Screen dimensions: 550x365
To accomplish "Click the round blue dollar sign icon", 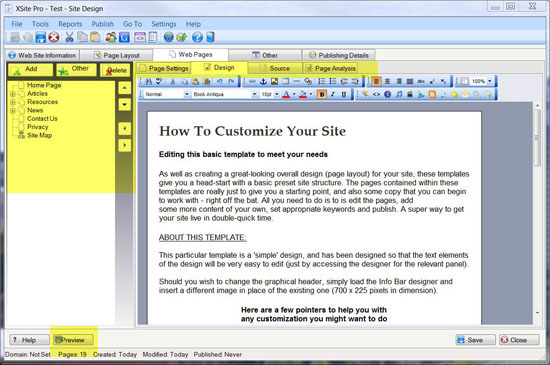I will 388,94.
